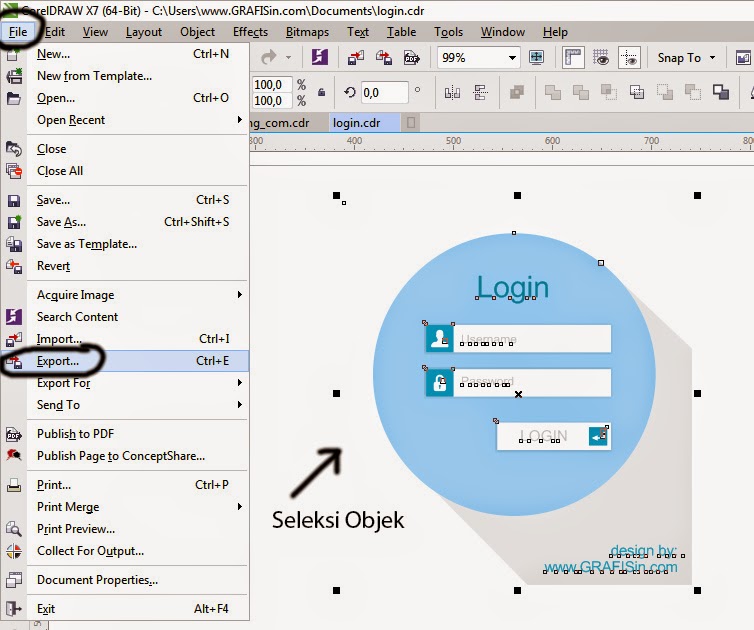Toggle show grid icon
The width and height of the screenshot is (754, 630).
pos(601,58)
